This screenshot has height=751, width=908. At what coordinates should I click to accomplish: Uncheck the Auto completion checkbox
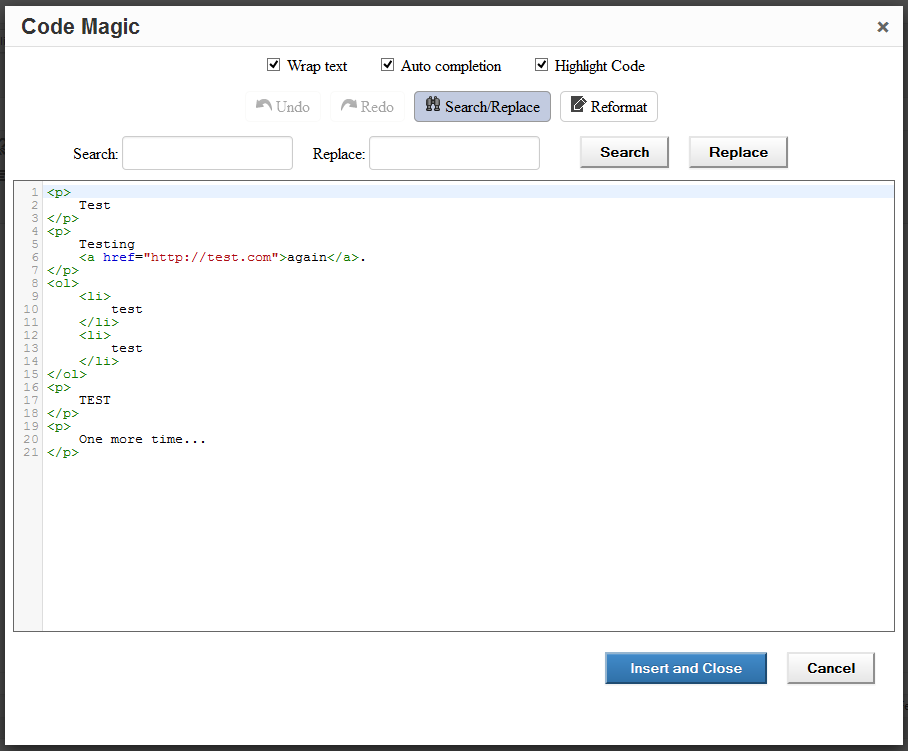point(387,65)
